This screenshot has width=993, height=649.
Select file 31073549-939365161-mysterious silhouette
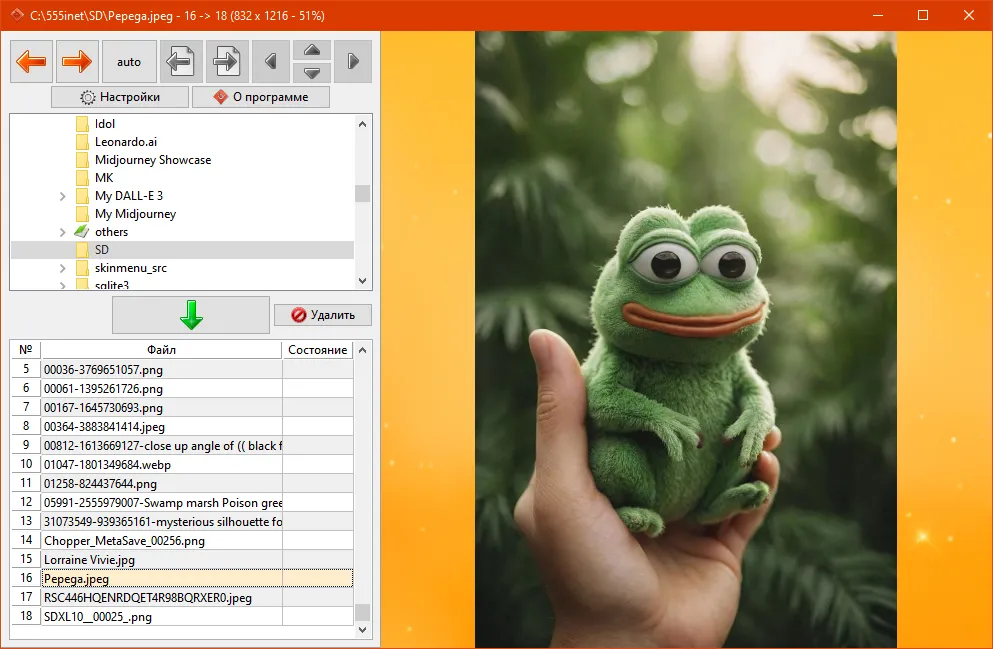[x=161, y=522]
